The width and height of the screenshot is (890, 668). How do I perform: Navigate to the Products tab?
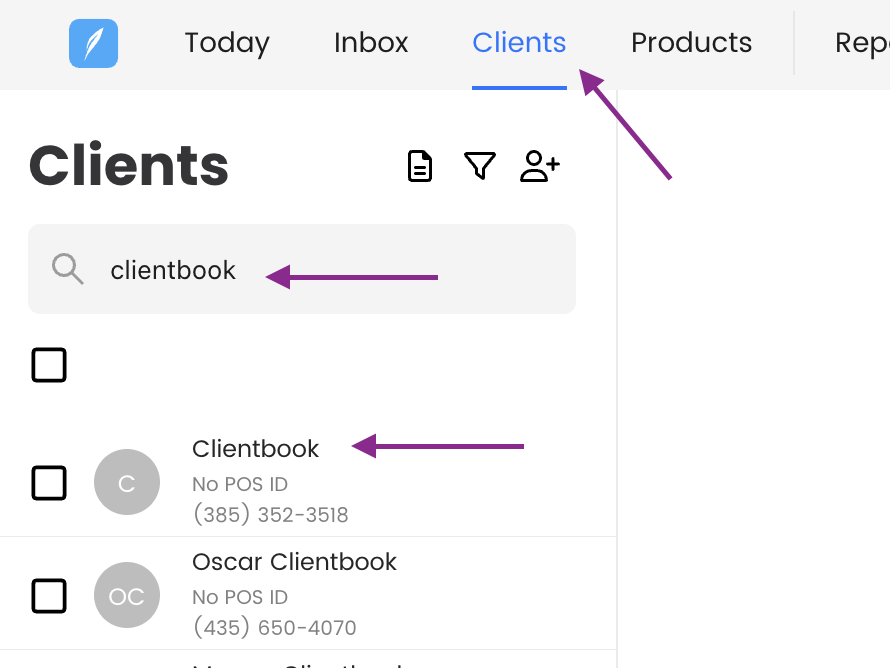pyautogui.click(x=691, y=43)
